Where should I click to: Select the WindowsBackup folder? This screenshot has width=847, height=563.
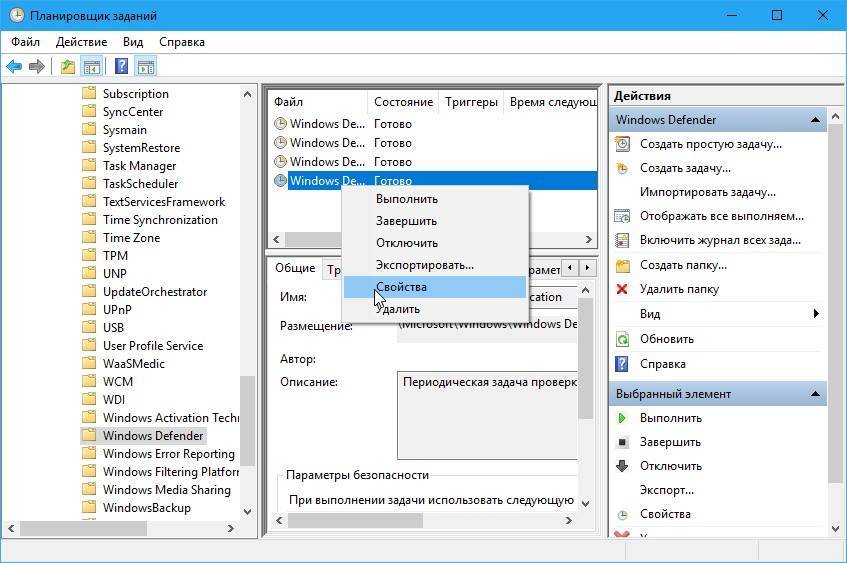point(147,508)
